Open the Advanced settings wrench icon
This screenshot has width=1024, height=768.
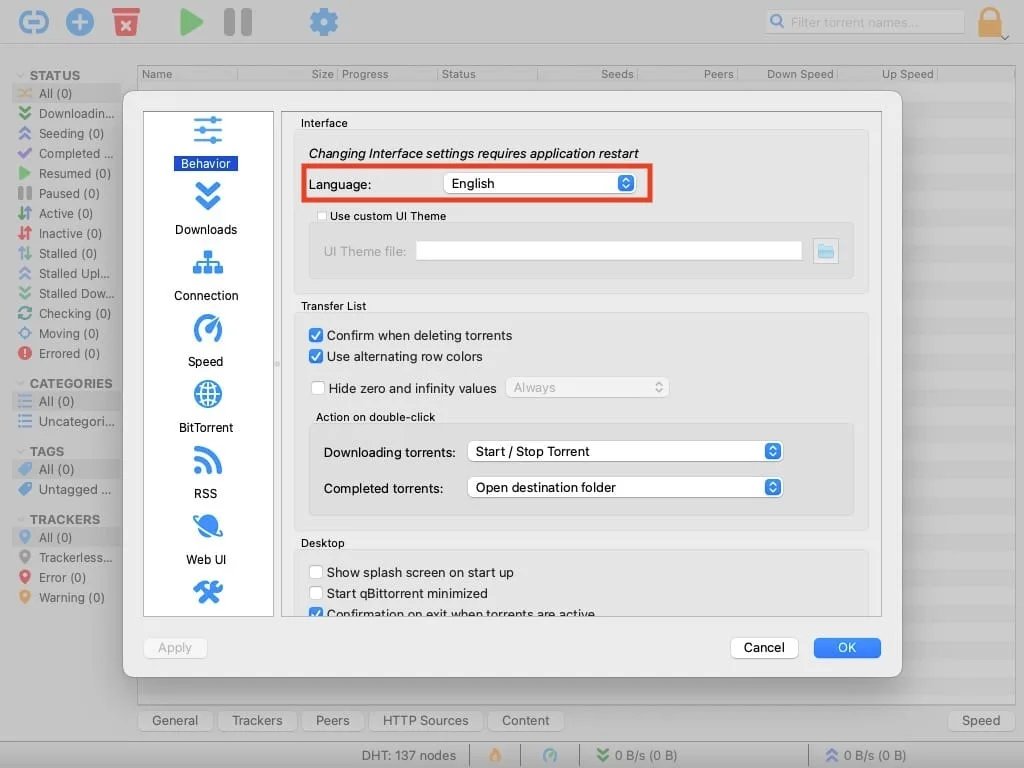tap(208, 592)
